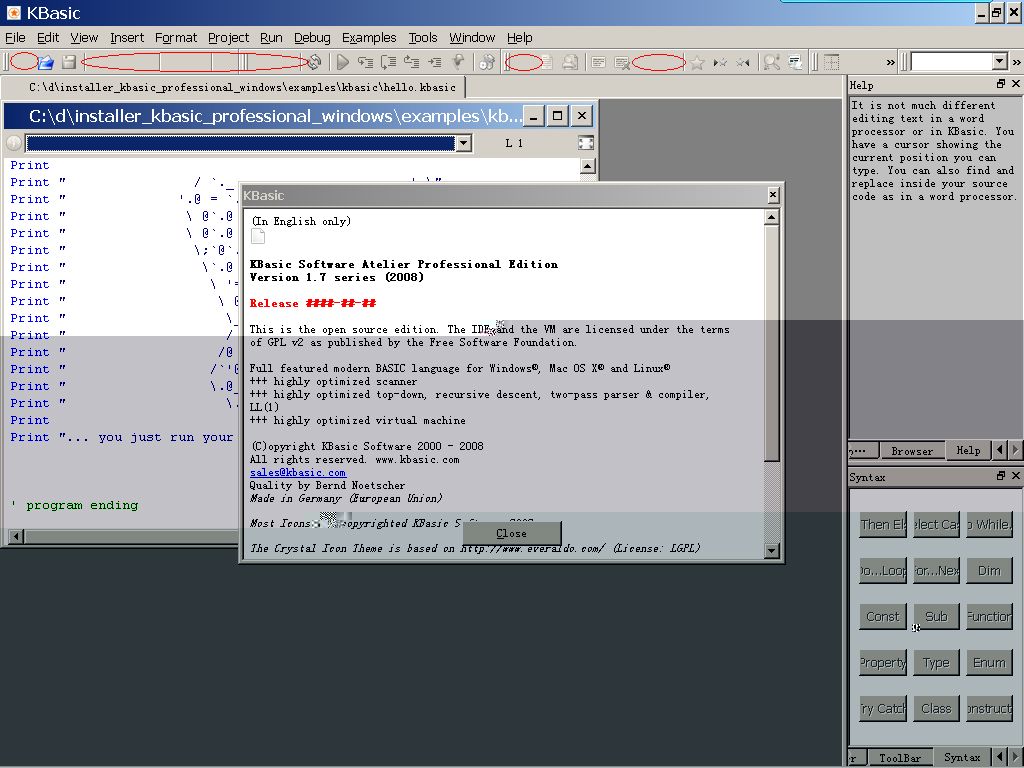Image resolution: width=1024 pixels, height=768 pixels.
Task: Click the indent arrow toolbar icon
Action: click(434, 62)
